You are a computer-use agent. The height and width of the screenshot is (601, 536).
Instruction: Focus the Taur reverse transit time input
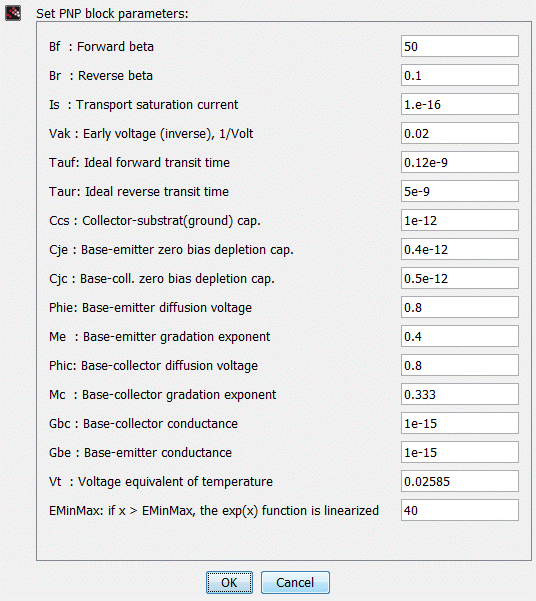(x=460, y=191)
